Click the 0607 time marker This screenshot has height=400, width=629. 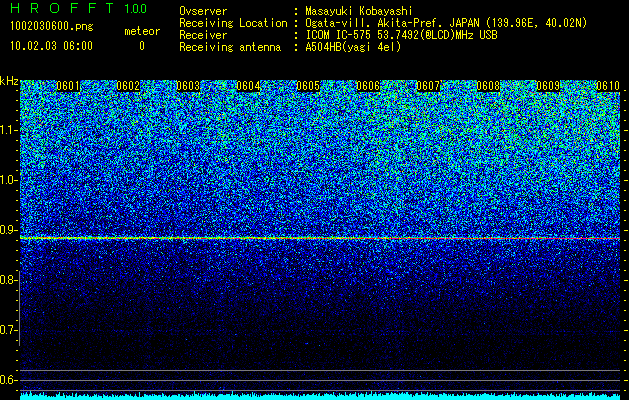[428, 86]
